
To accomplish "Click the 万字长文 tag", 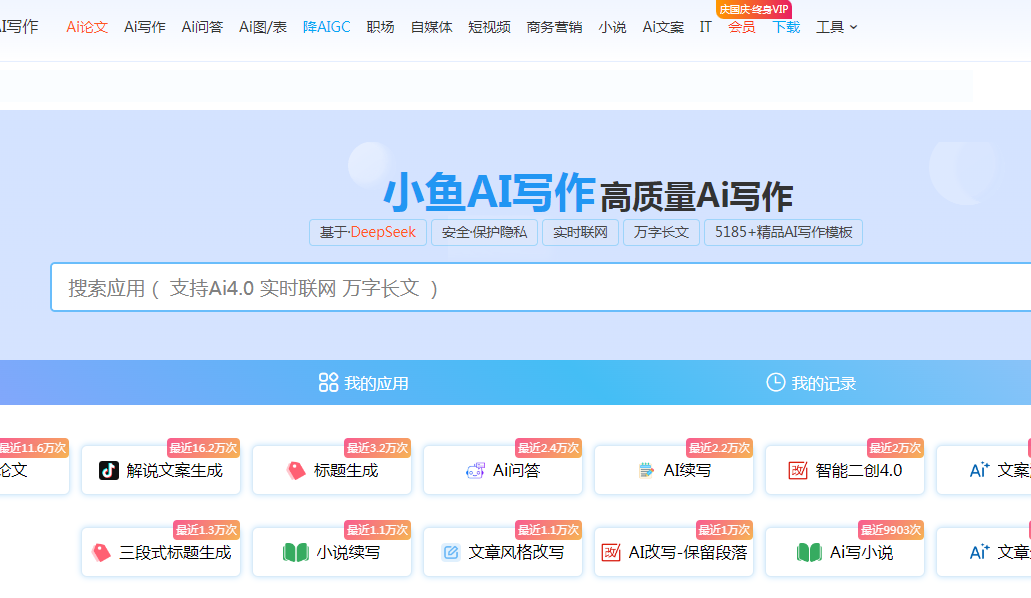I will pyautogui.click(x=661, y=232).
